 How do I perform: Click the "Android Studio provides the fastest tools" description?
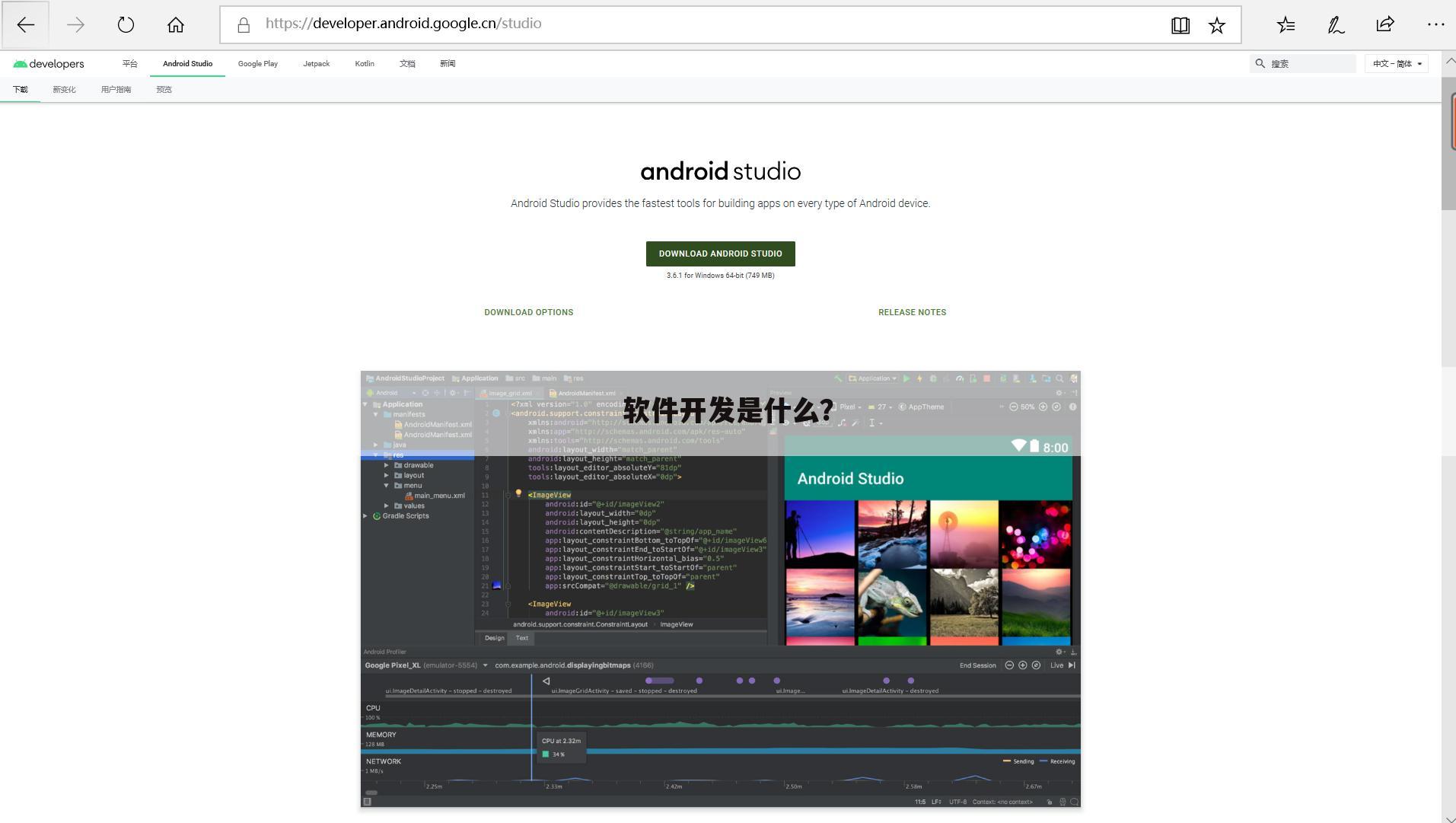(x=721, y=204)
